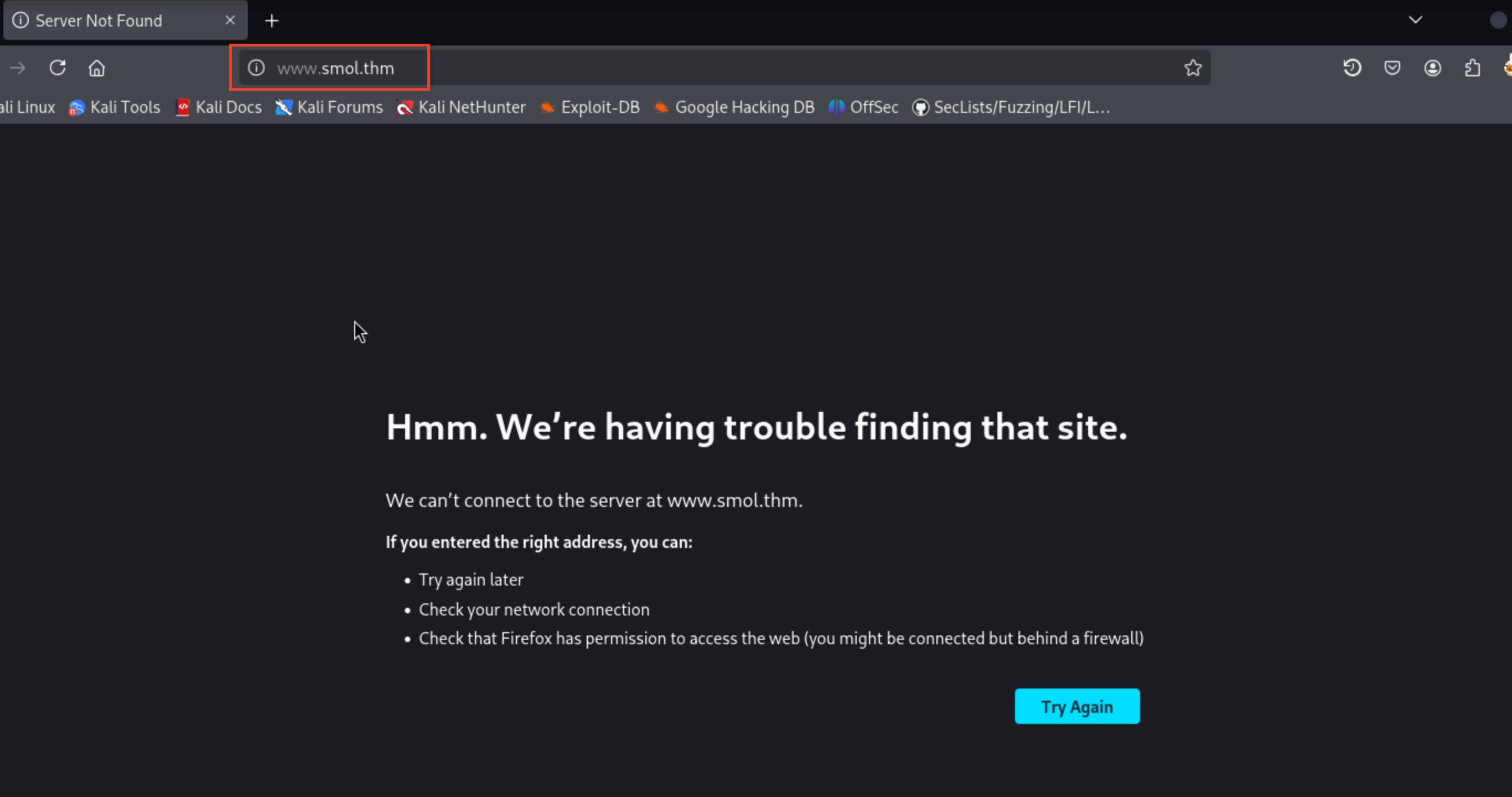Viewport: 1512px width, 797px height.
Task: Click the Save to Pocket icon
Action: (1392, 68)
